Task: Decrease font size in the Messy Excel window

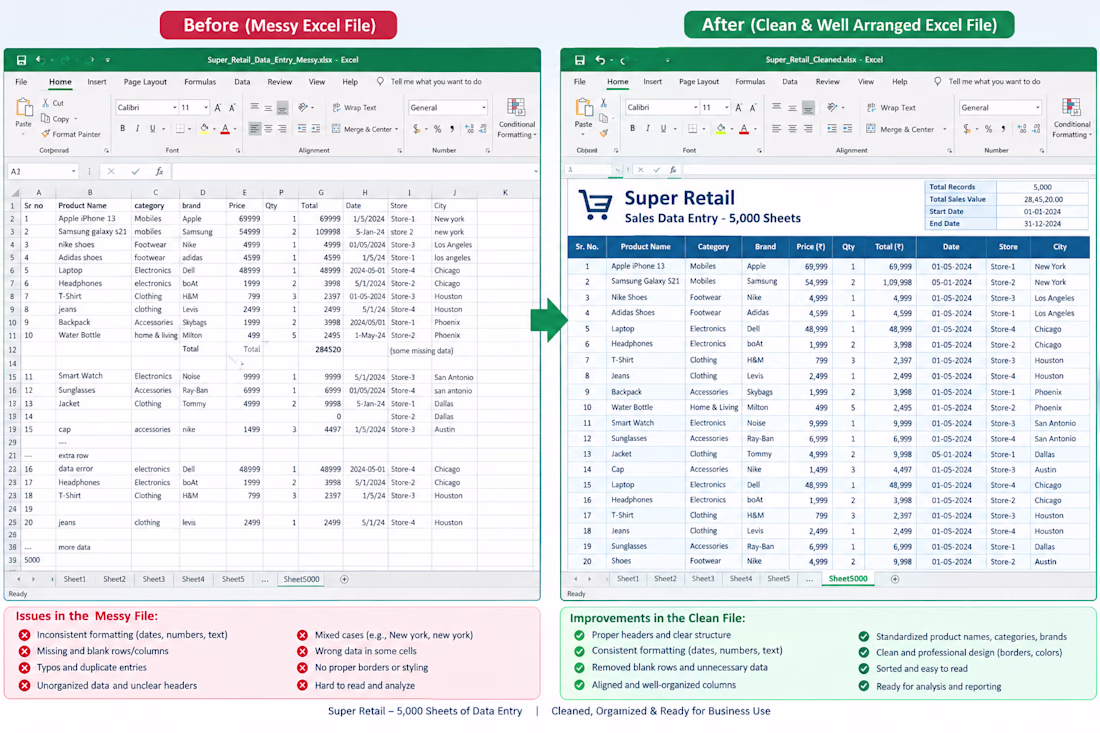Action: 232,107
